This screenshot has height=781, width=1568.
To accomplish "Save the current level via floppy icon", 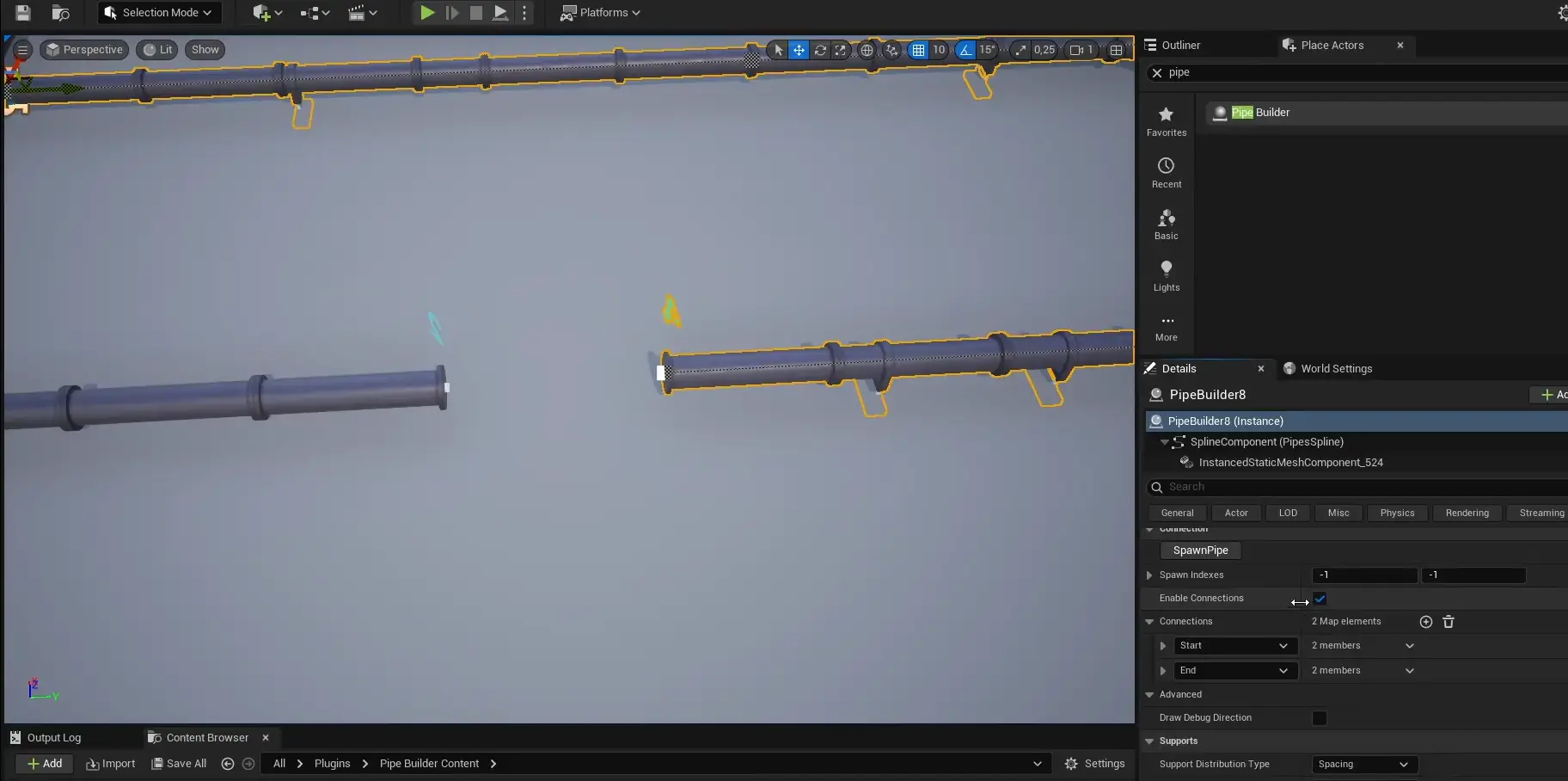I will tap(23, 13).
